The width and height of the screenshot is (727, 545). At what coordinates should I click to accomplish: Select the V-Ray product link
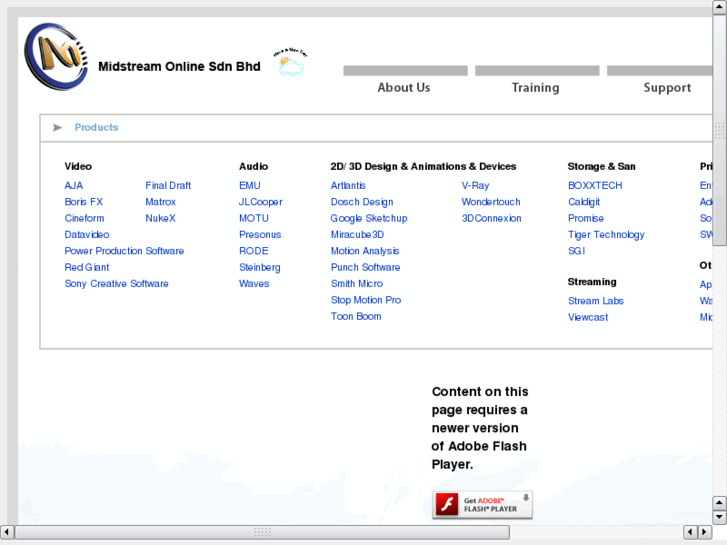pyautogui.click(x=475, y=186)
